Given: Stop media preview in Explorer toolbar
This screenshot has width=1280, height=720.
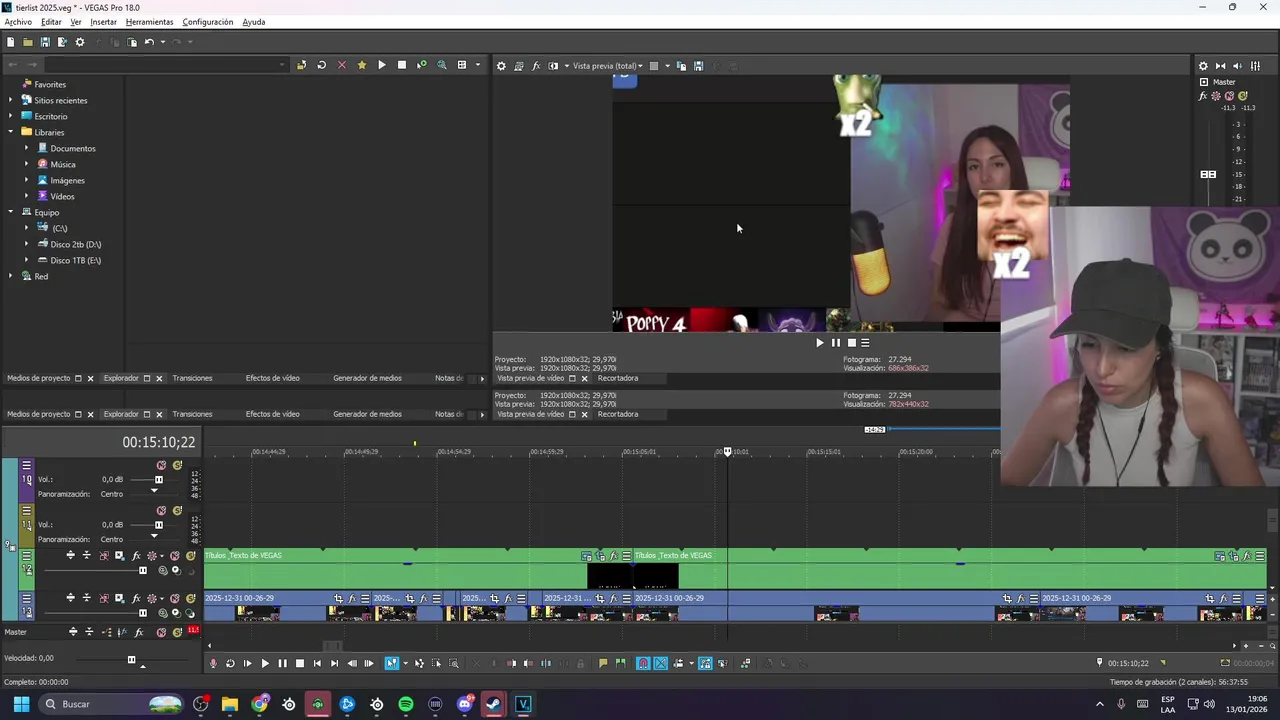Looking at the screenshot, I should (x=401, y=65).
